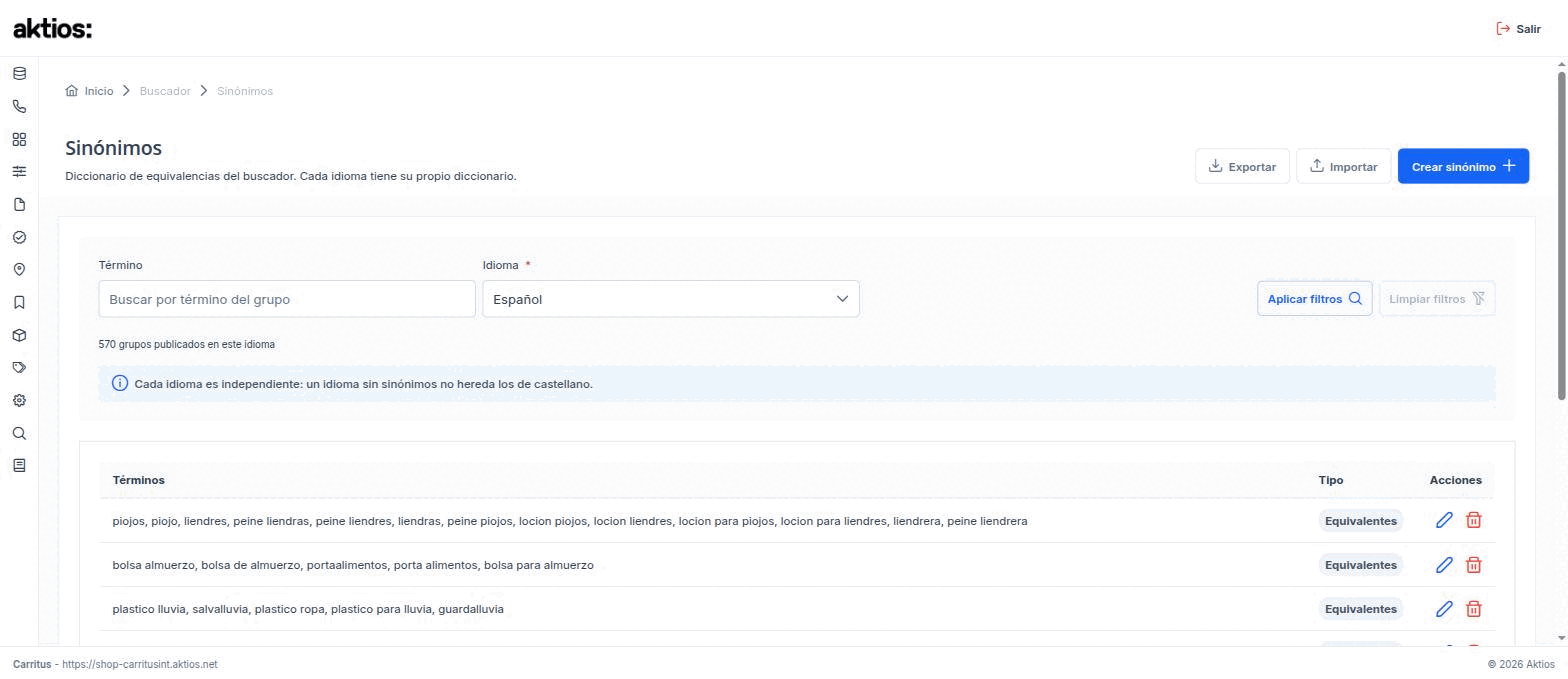Edit the 'piojos, piojo, liendres' synonym group
1568x679 pixels.
tap(1444, 520)
